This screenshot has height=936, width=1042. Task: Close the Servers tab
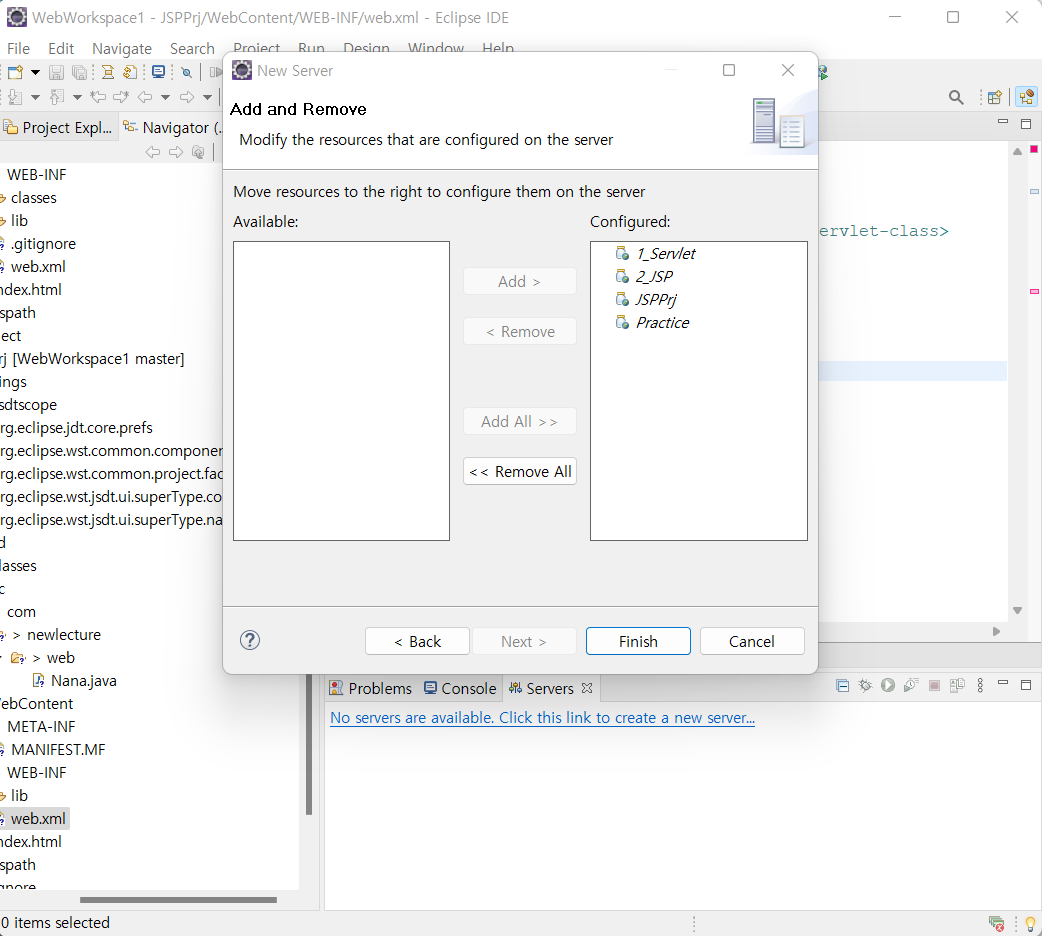(x=587, y=688)
